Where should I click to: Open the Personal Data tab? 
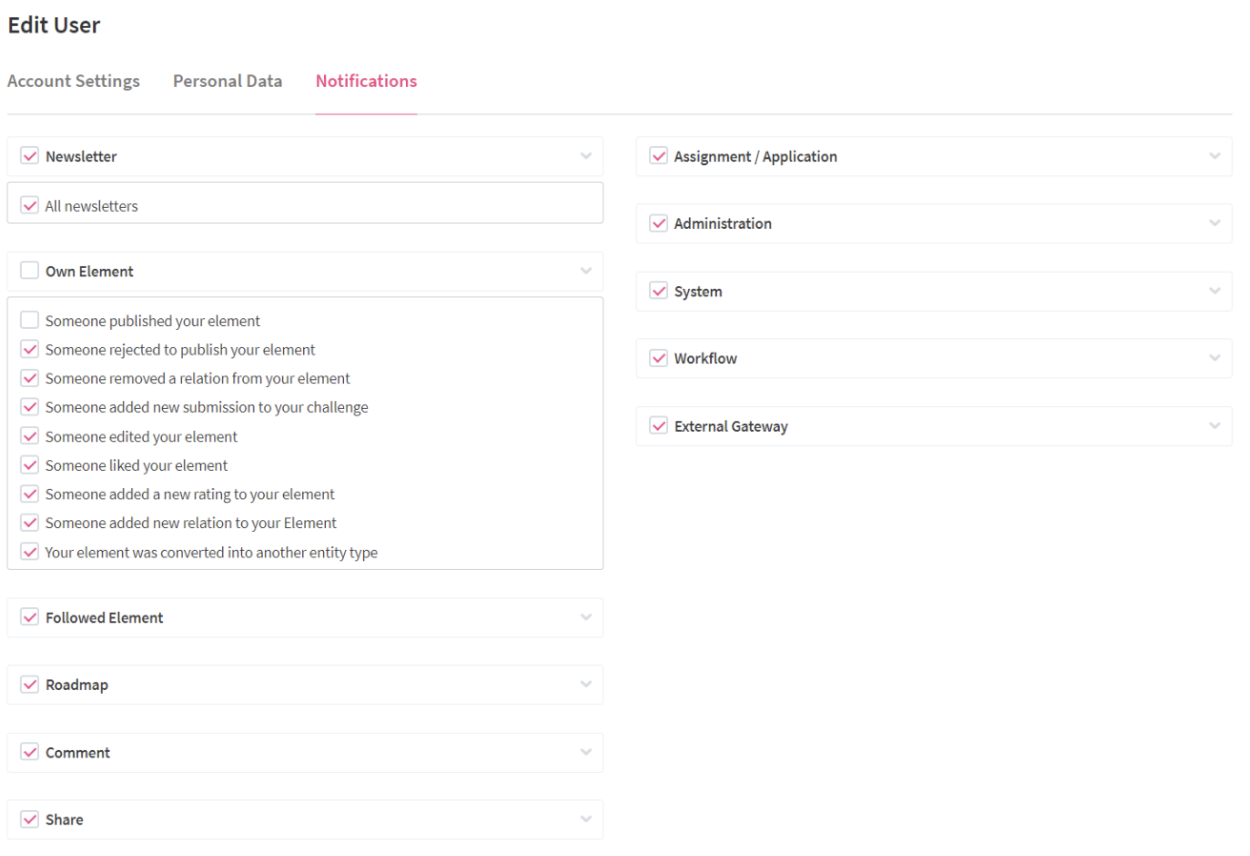[227, 80]
